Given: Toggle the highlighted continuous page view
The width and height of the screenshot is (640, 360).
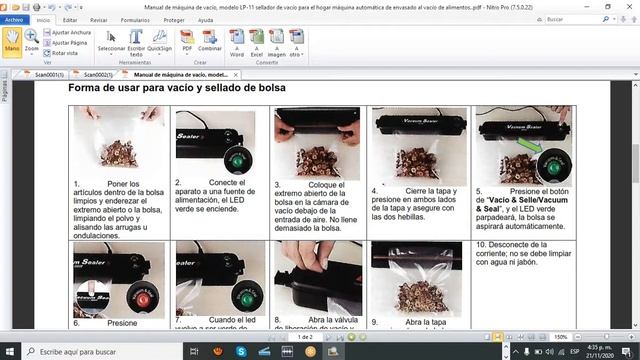Looking at the screenshot, I should point(498,337).
